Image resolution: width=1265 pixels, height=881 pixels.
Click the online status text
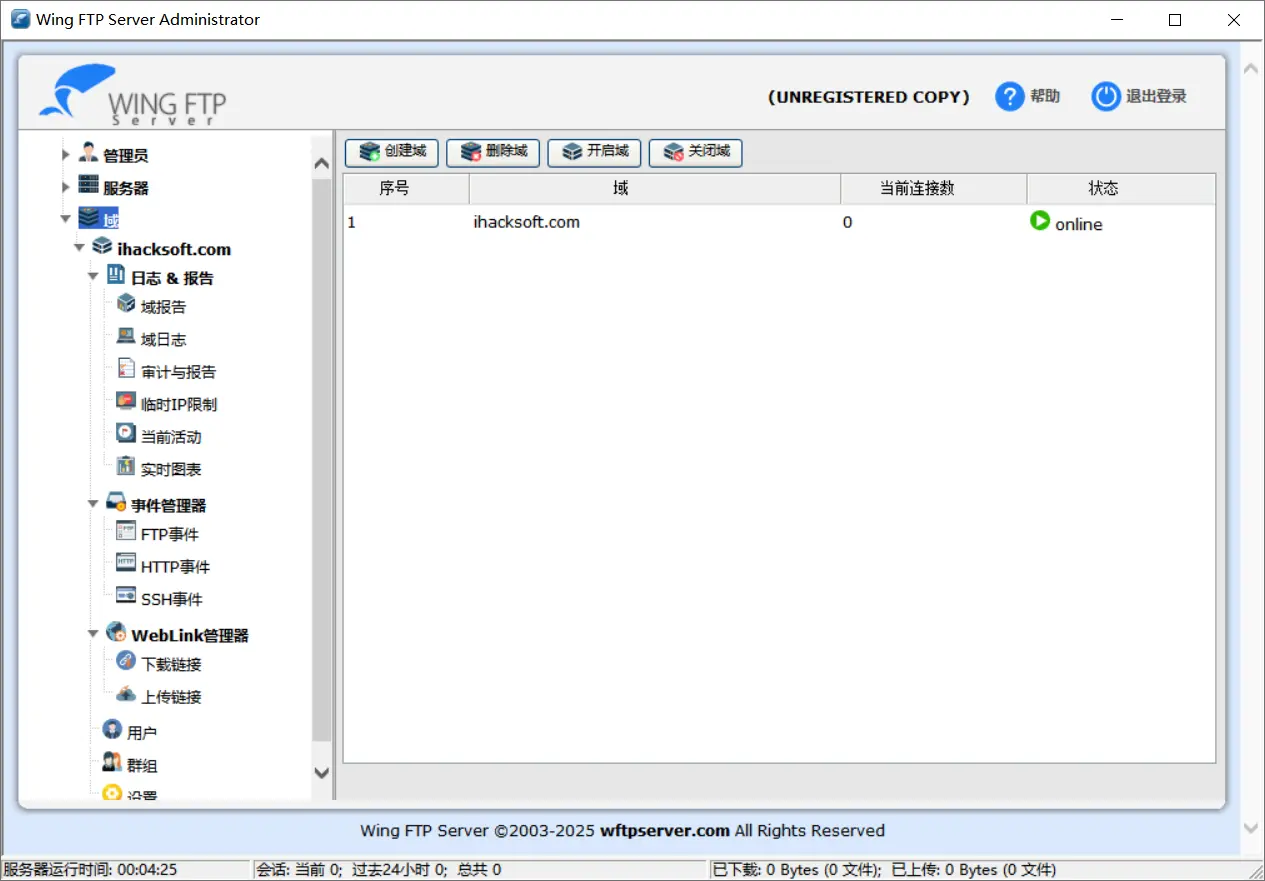coord(1079,224)
